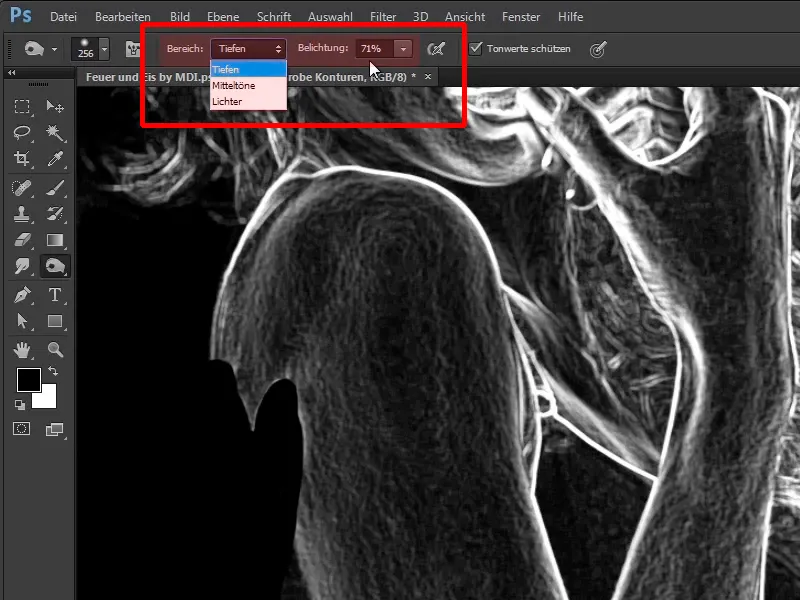The height and width of the screenshot is (600, 800).
Task: Toggle Quick Mask mode
Action: tap(21, 429)
